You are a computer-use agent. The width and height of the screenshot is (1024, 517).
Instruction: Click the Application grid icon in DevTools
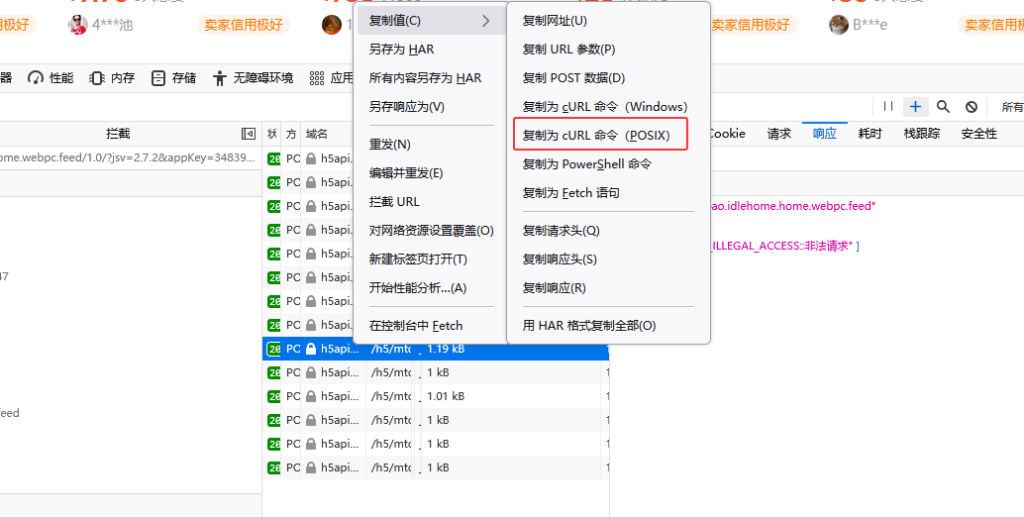point(317,78)
